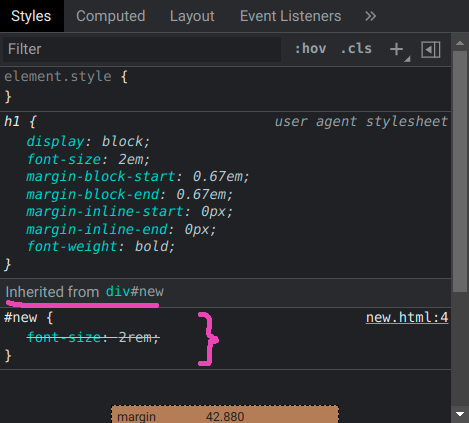This screenshot has height=423, width=469.
Task: Click the div#new inherited element link
Action: point(135,291)
